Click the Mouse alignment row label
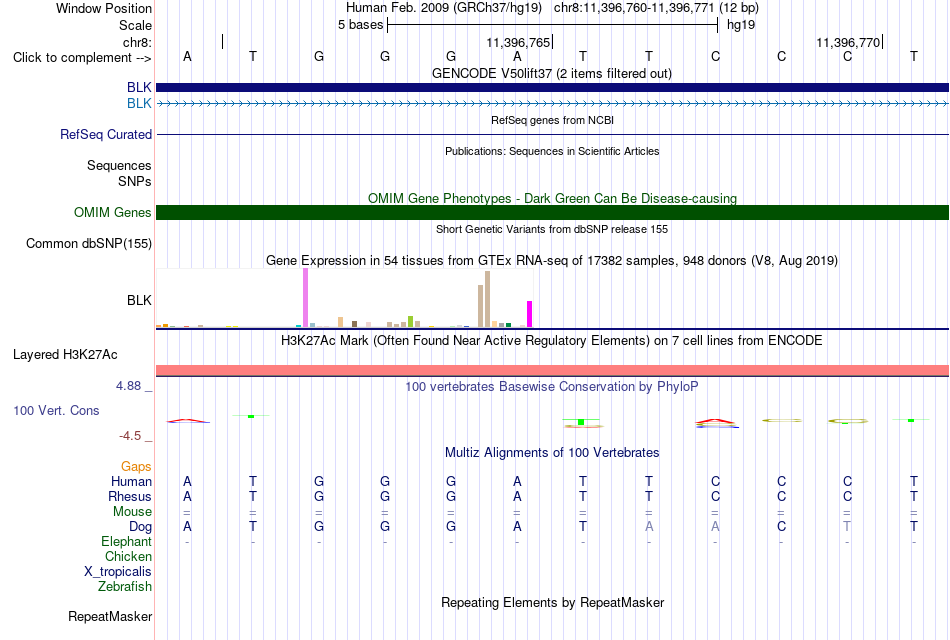 132,512
